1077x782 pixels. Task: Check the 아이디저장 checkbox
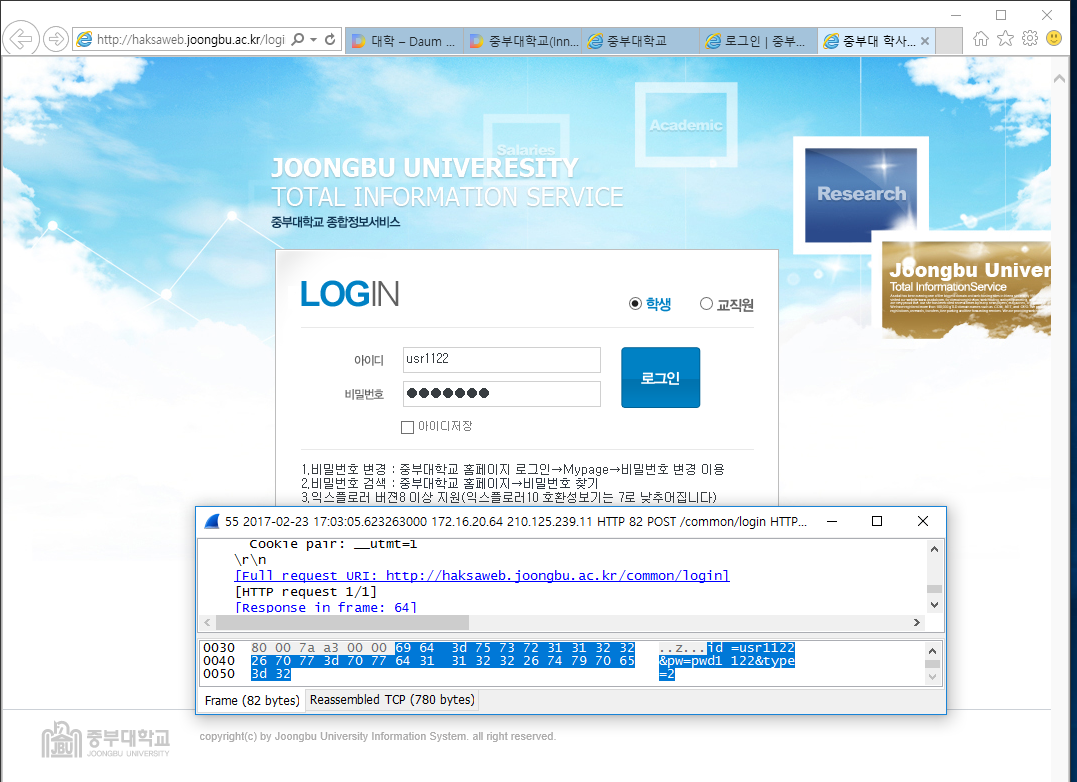point(407,428)
